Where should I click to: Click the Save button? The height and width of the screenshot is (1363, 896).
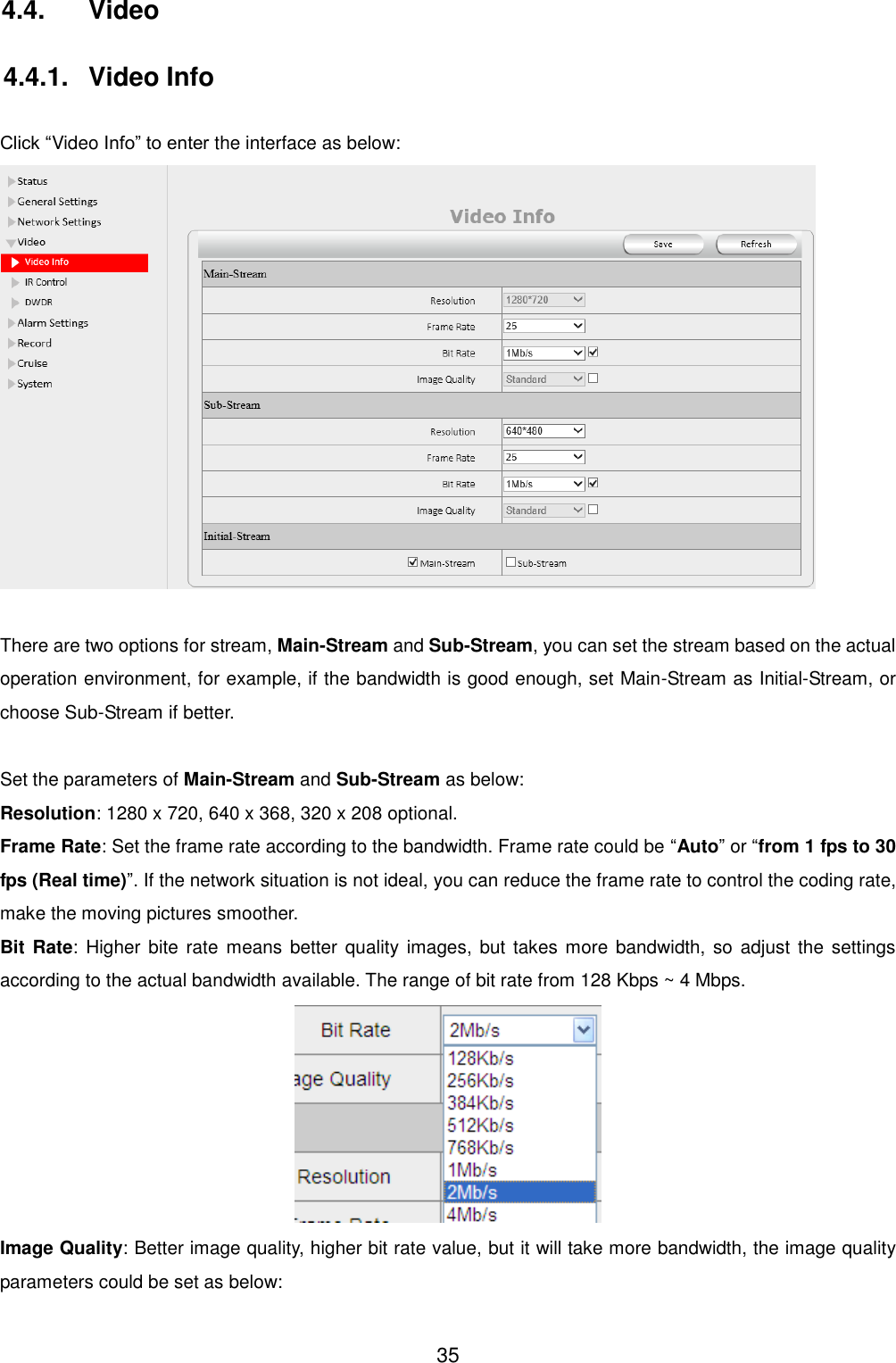(x=663, y=243)
